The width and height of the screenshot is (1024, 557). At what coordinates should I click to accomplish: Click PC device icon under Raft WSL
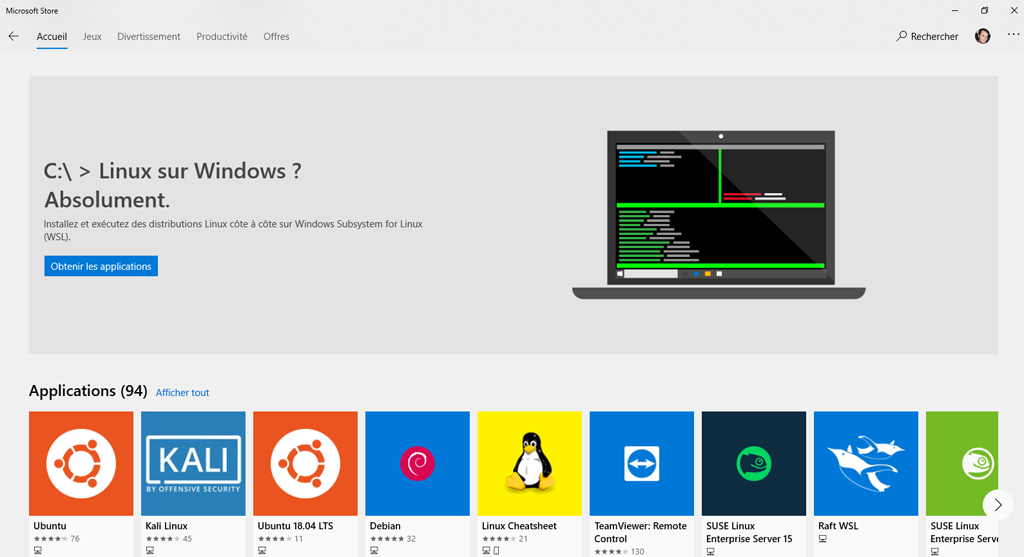(x=822, y=539)
